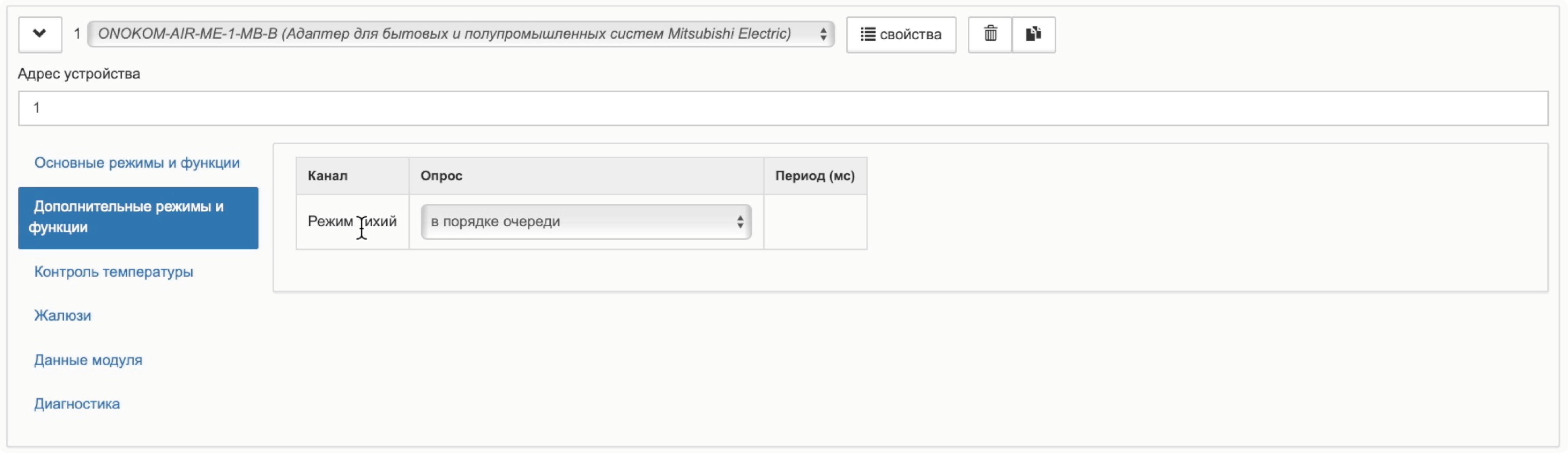The image size is (1568, 453).
Task: Delete the device with trash icon
Action: click(990, 34)
